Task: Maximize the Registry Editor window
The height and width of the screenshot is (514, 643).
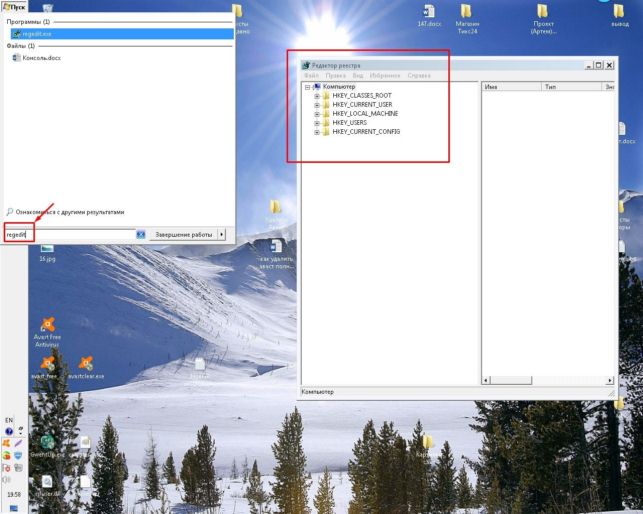Action: point(599,65)
